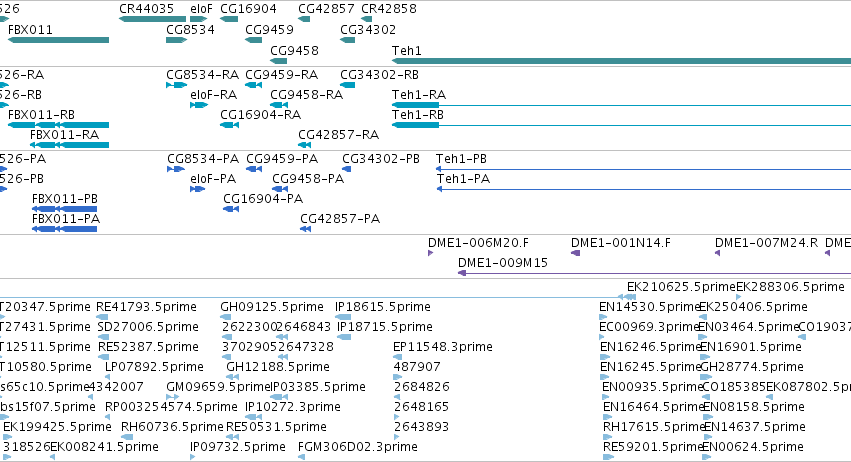The width and height of the screenshot is (851, 462).
Task: Click the 2684826 EST label
Action: click(x=421, y=387)
